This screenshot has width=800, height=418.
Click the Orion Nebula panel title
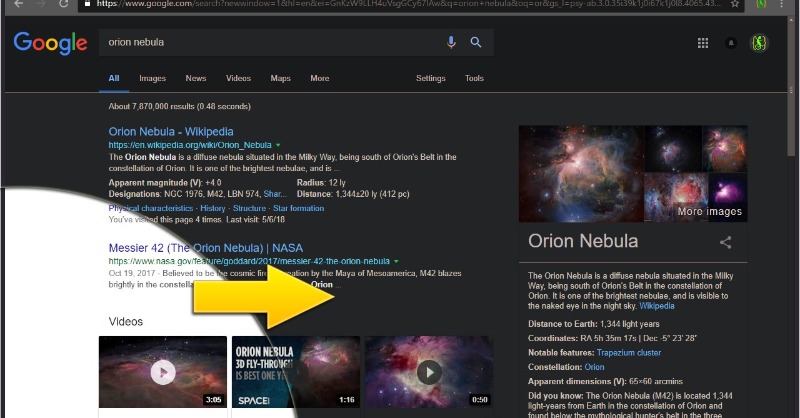coord(583,241)
